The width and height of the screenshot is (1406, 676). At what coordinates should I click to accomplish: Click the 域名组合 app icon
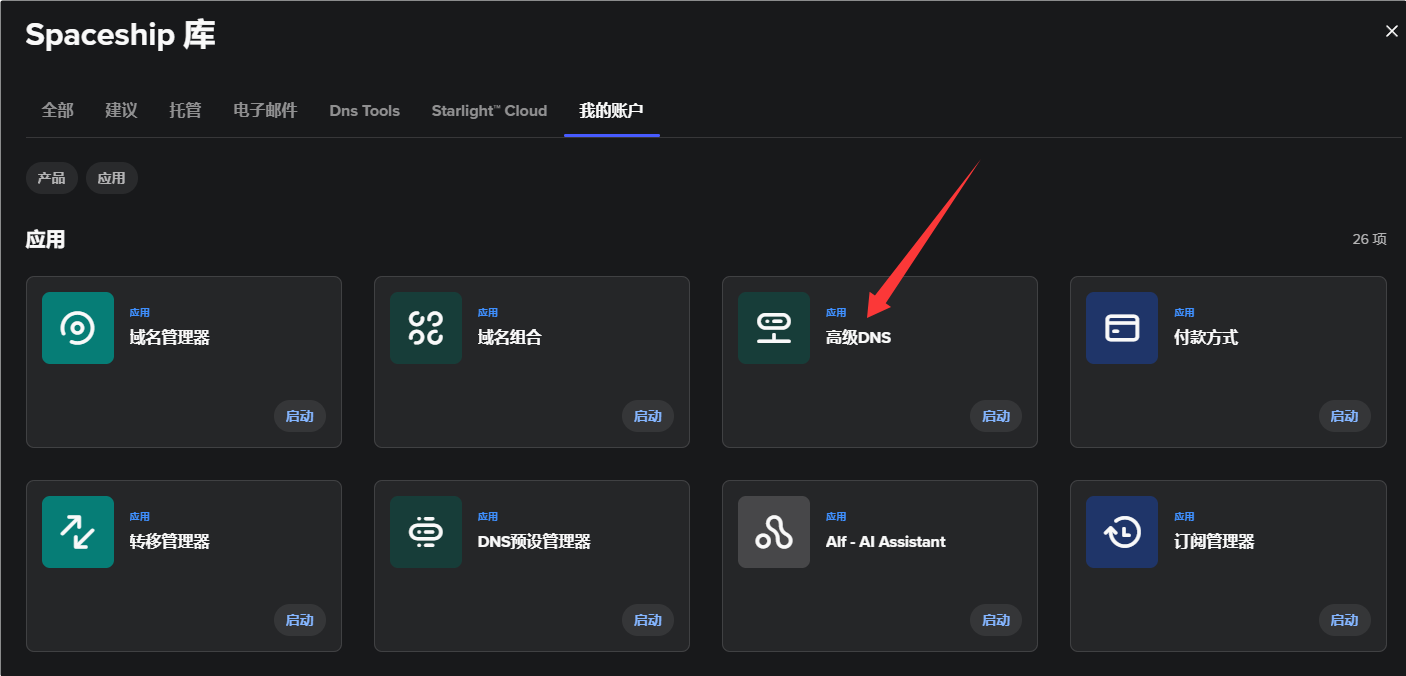[426, 328]
